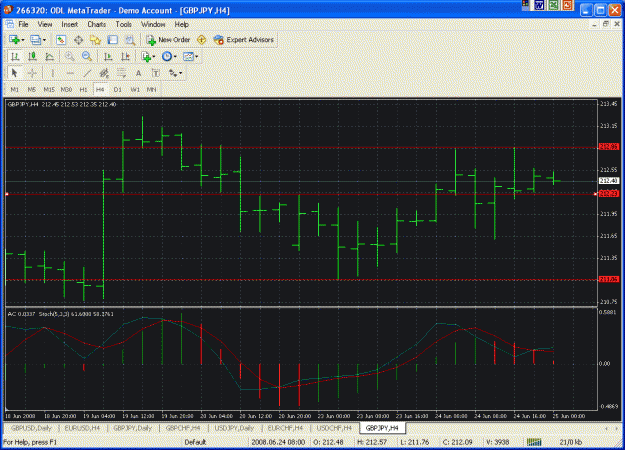
Task: Click the Expert Advisors button
Action: [244, 40]
